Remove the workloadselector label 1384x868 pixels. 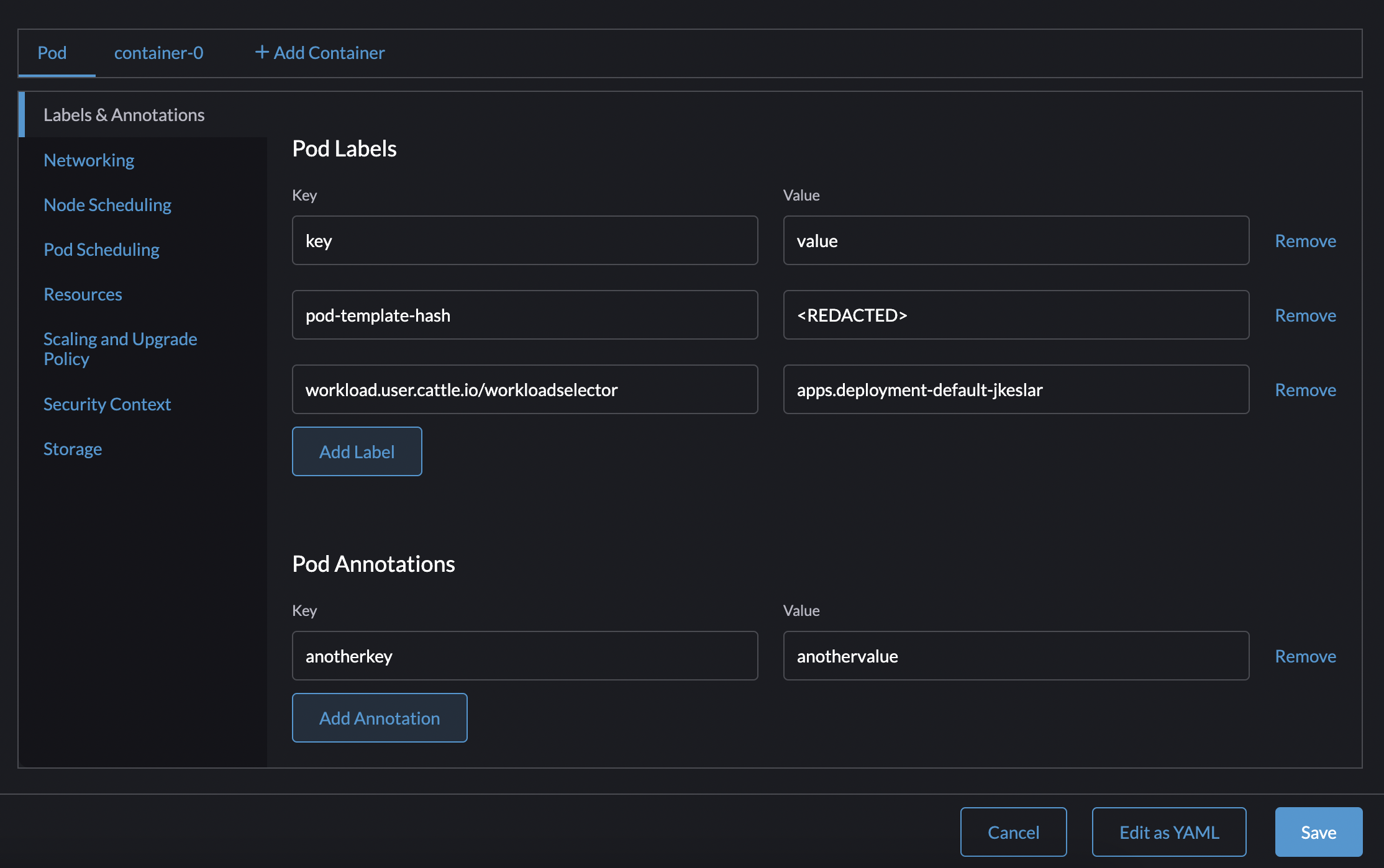point(1305,390)
